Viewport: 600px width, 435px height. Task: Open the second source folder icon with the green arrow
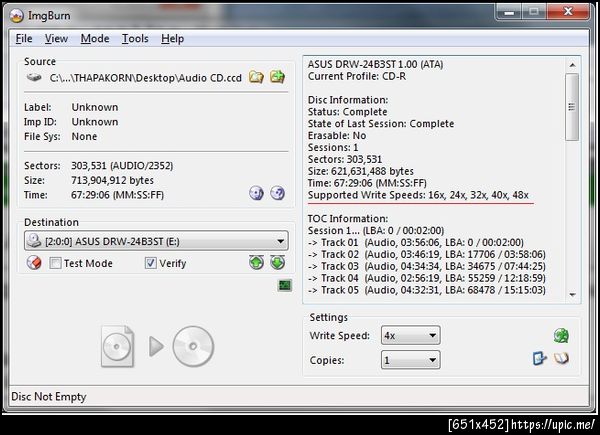click(277, 77)
